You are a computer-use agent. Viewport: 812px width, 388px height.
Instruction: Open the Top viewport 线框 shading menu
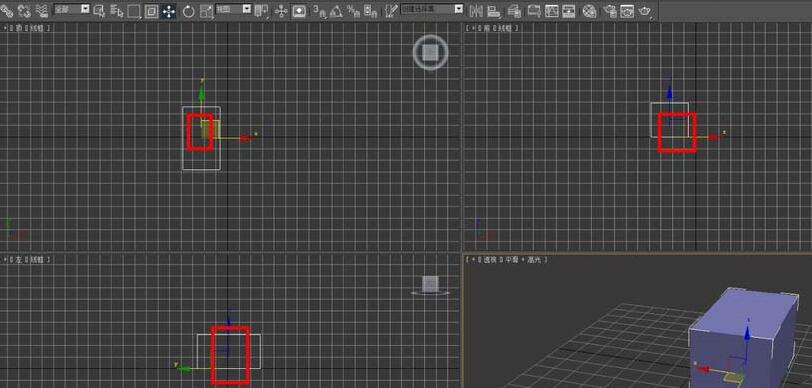click(37, 28)
